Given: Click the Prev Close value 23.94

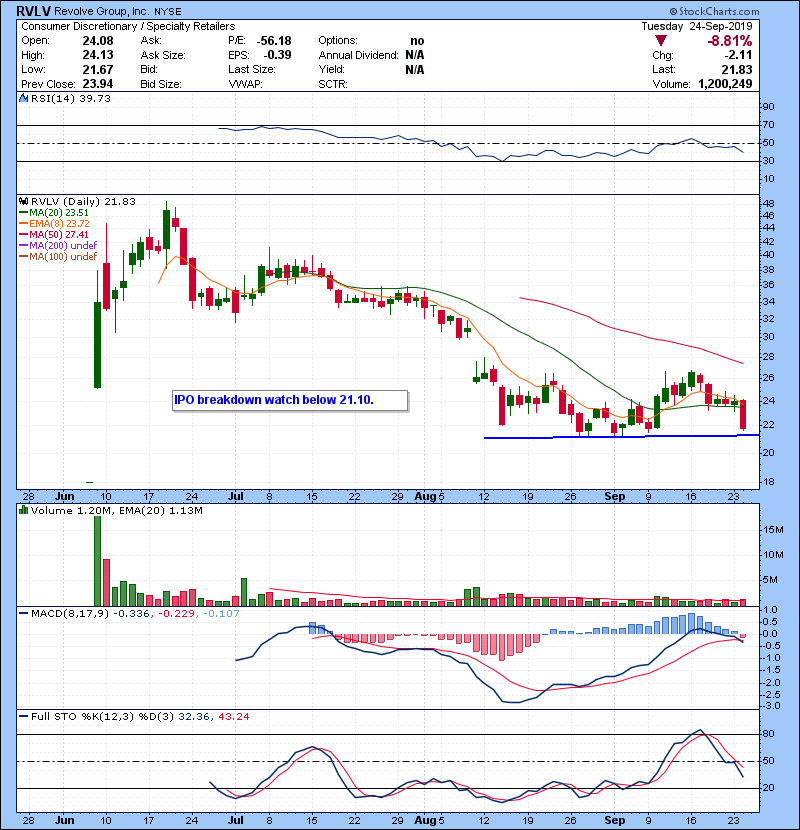Looking at the screenshot, I should pos(98,84).
